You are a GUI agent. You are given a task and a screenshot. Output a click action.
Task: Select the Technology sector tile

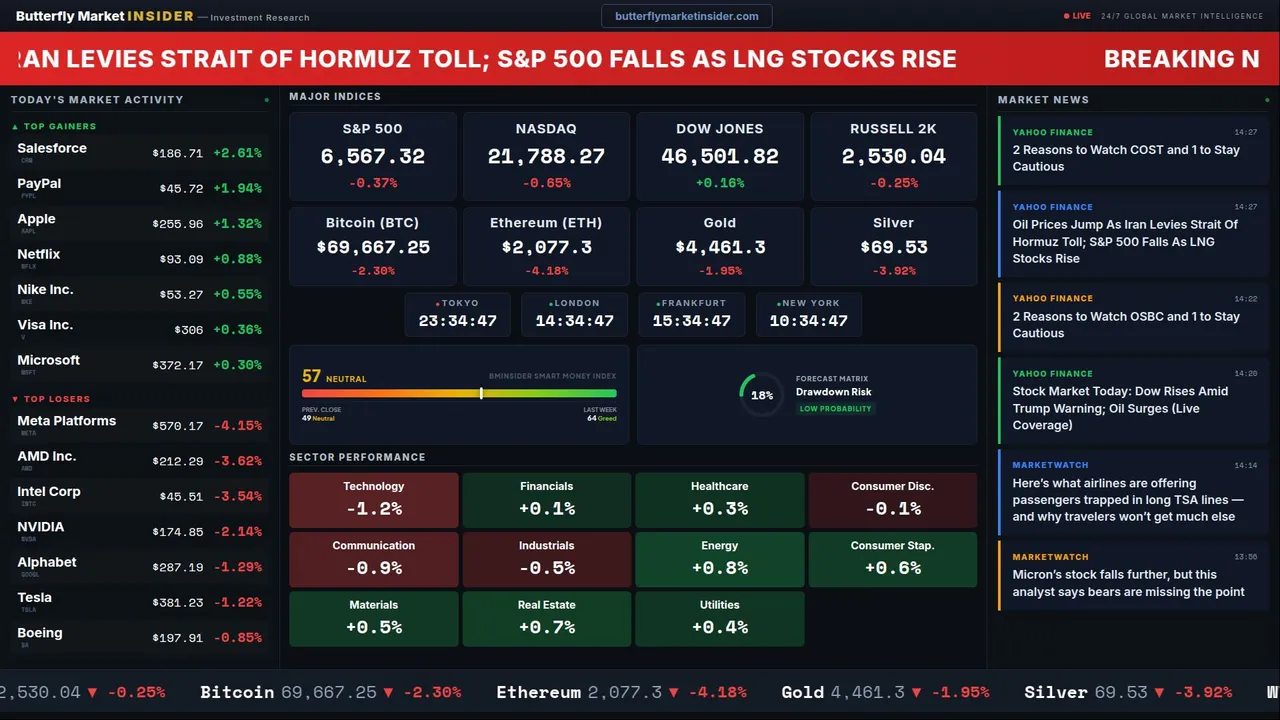pyautogui.click(x=373, y=499)
